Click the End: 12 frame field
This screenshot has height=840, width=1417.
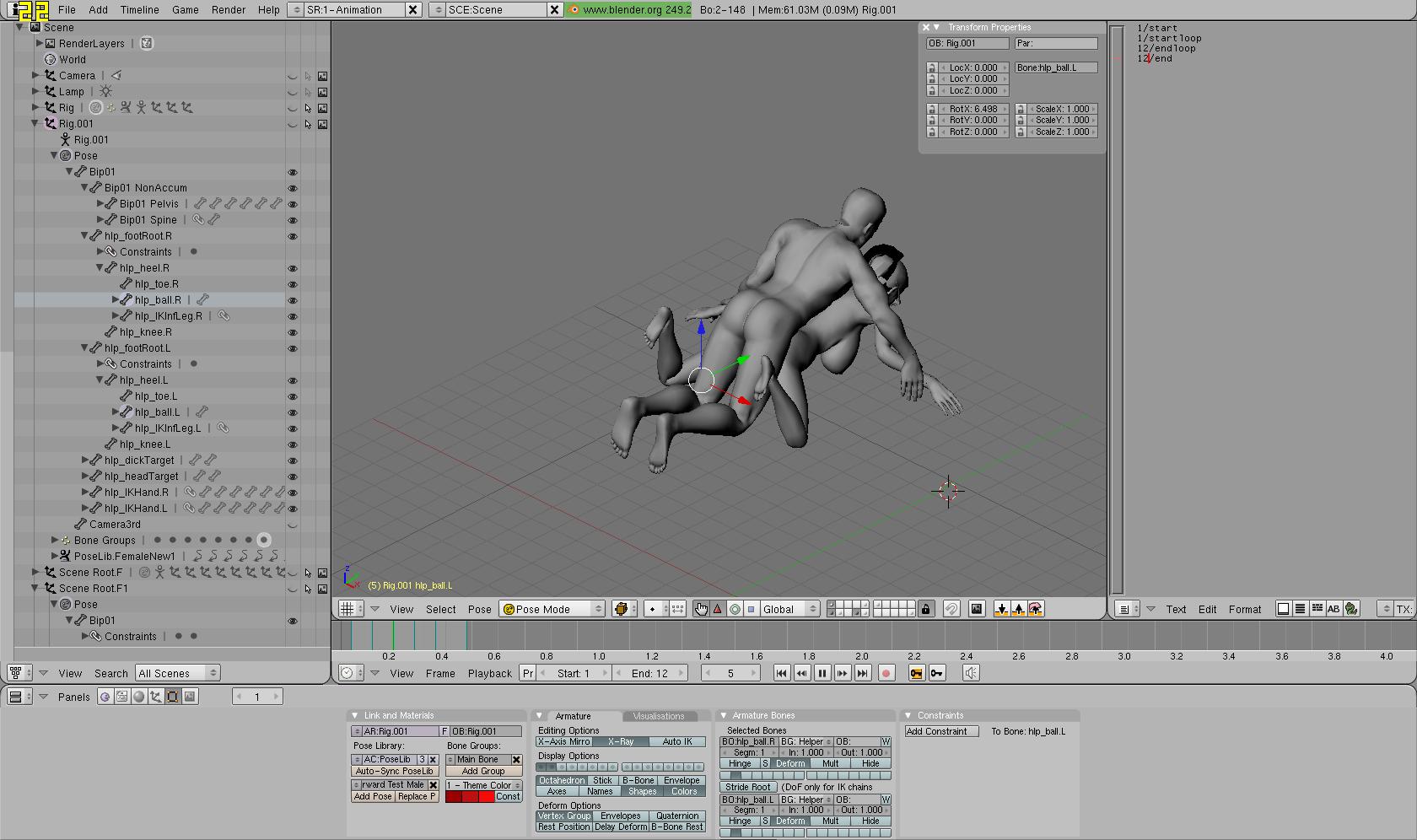point(649,673)
